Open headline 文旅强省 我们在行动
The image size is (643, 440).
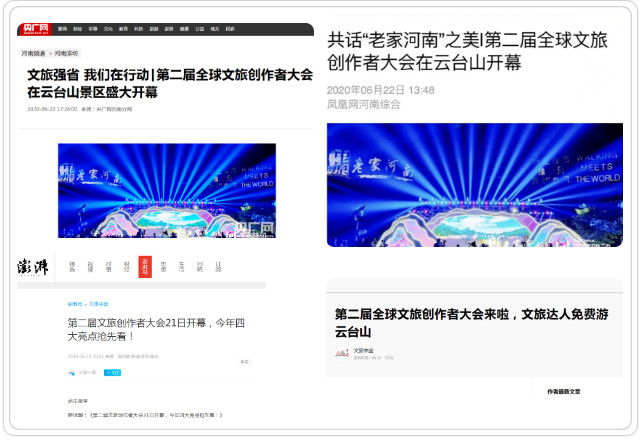pos(169,83)
